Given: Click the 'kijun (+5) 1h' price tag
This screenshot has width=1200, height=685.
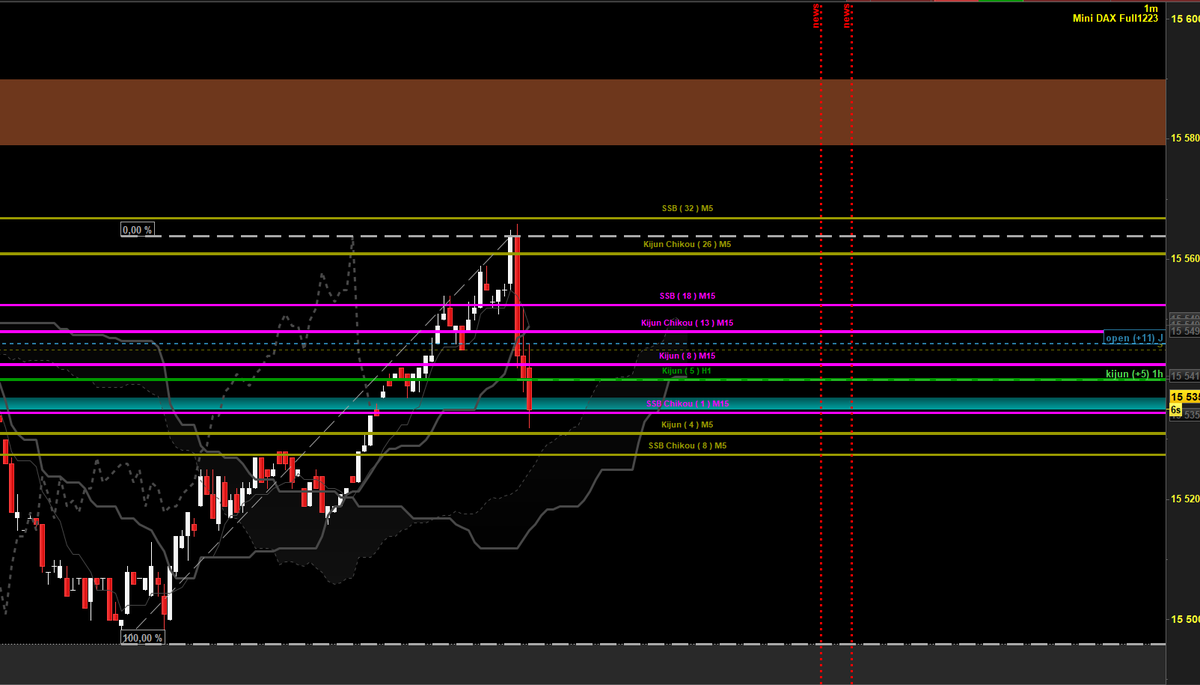Looking at the screenshot, I should click(x=1135, y=374).
